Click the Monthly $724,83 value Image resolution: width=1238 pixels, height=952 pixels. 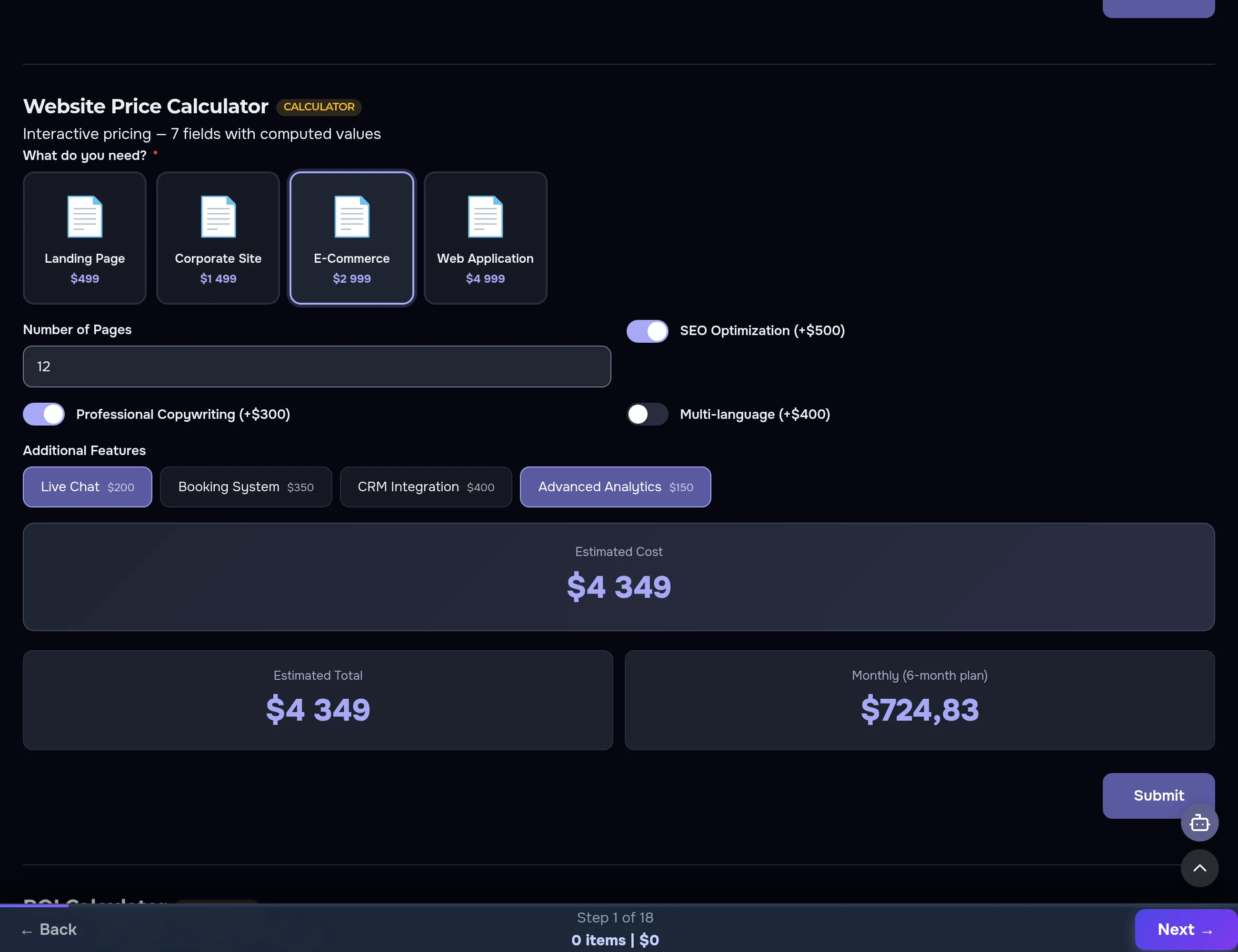point(919,709)
